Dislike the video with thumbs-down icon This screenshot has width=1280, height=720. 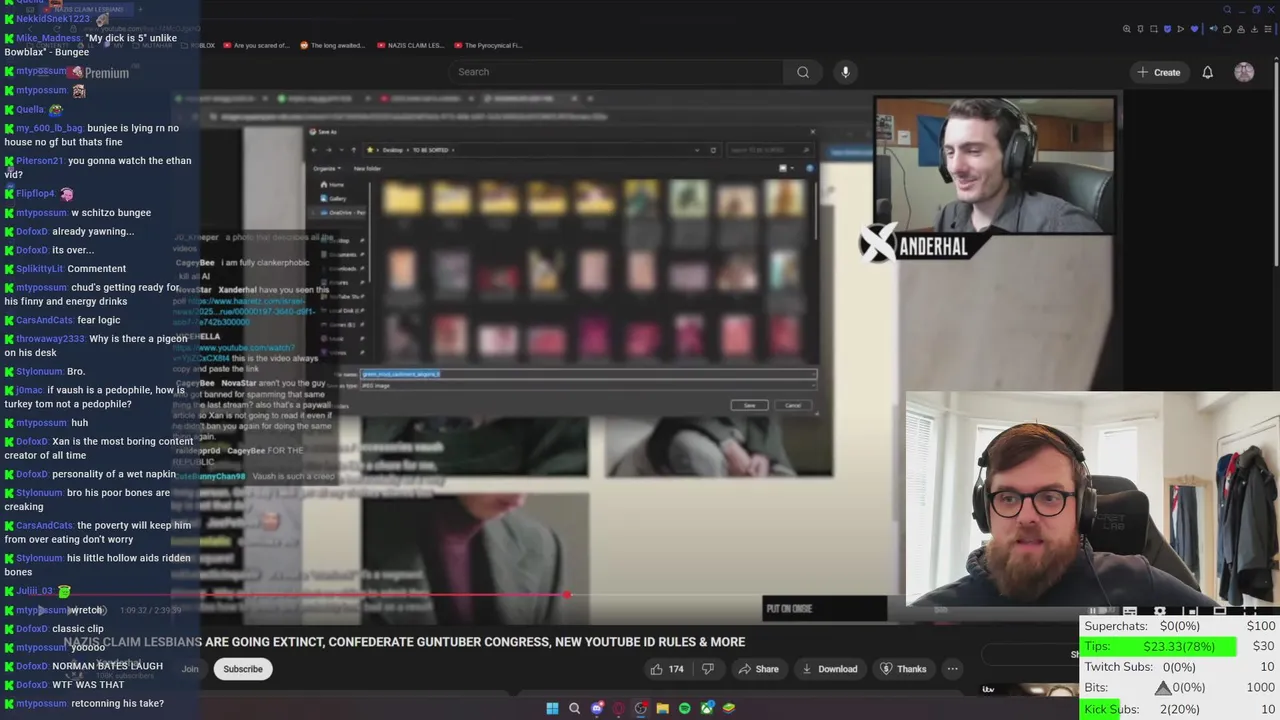point(708,669)
